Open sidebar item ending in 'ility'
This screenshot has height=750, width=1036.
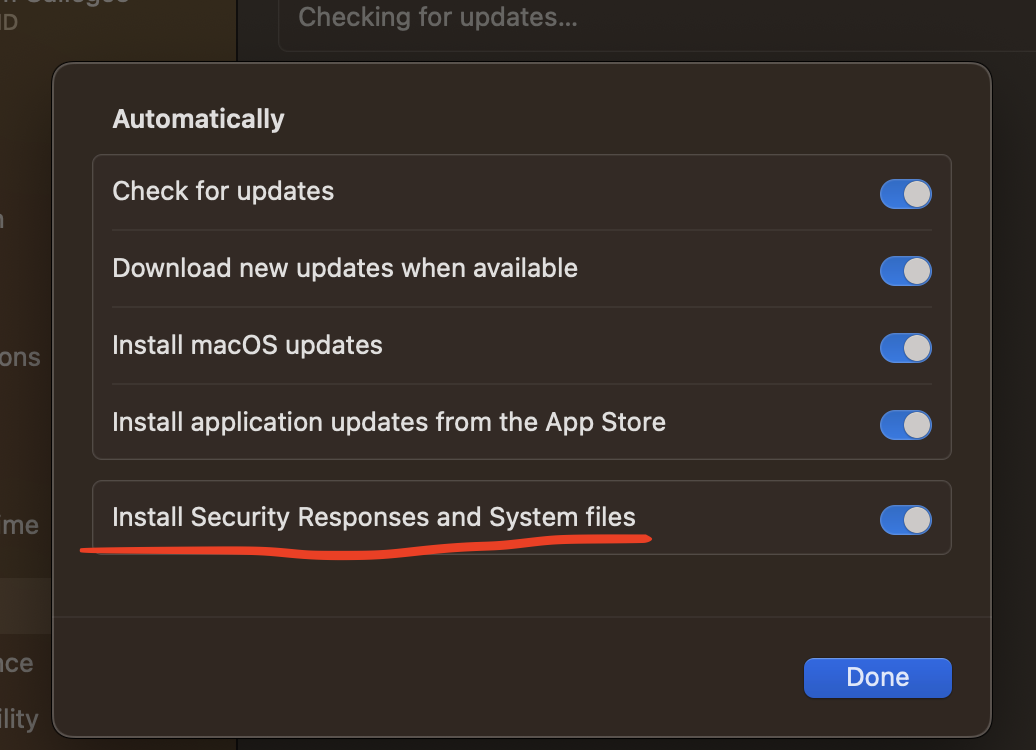tap(19, 718)
